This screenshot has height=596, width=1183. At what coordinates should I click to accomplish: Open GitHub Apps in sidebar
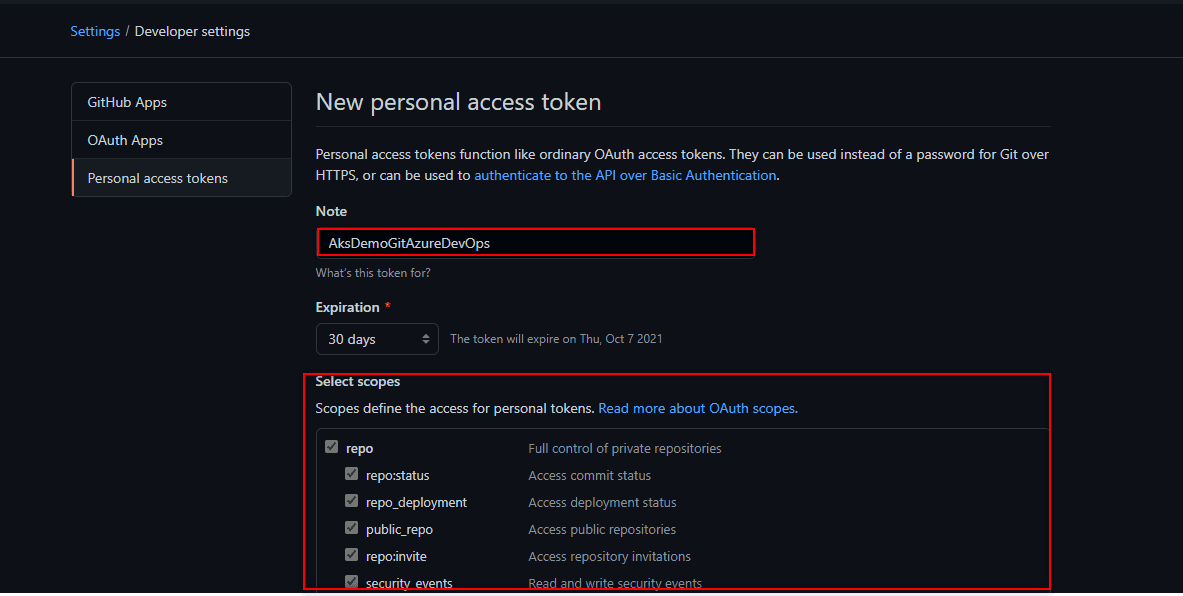pyautogui.click(x=127, y=102)
